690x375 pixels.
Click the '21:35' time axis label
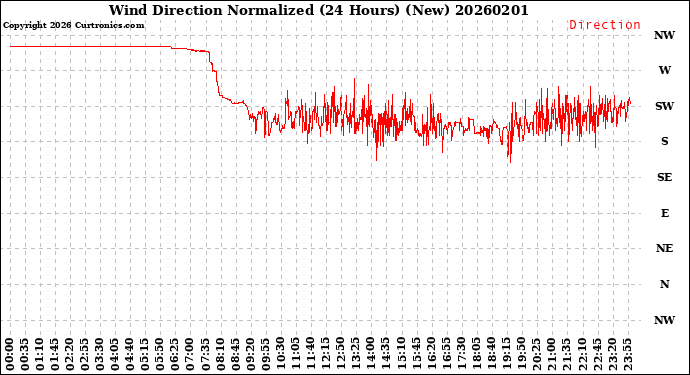[x=566, y=355]
